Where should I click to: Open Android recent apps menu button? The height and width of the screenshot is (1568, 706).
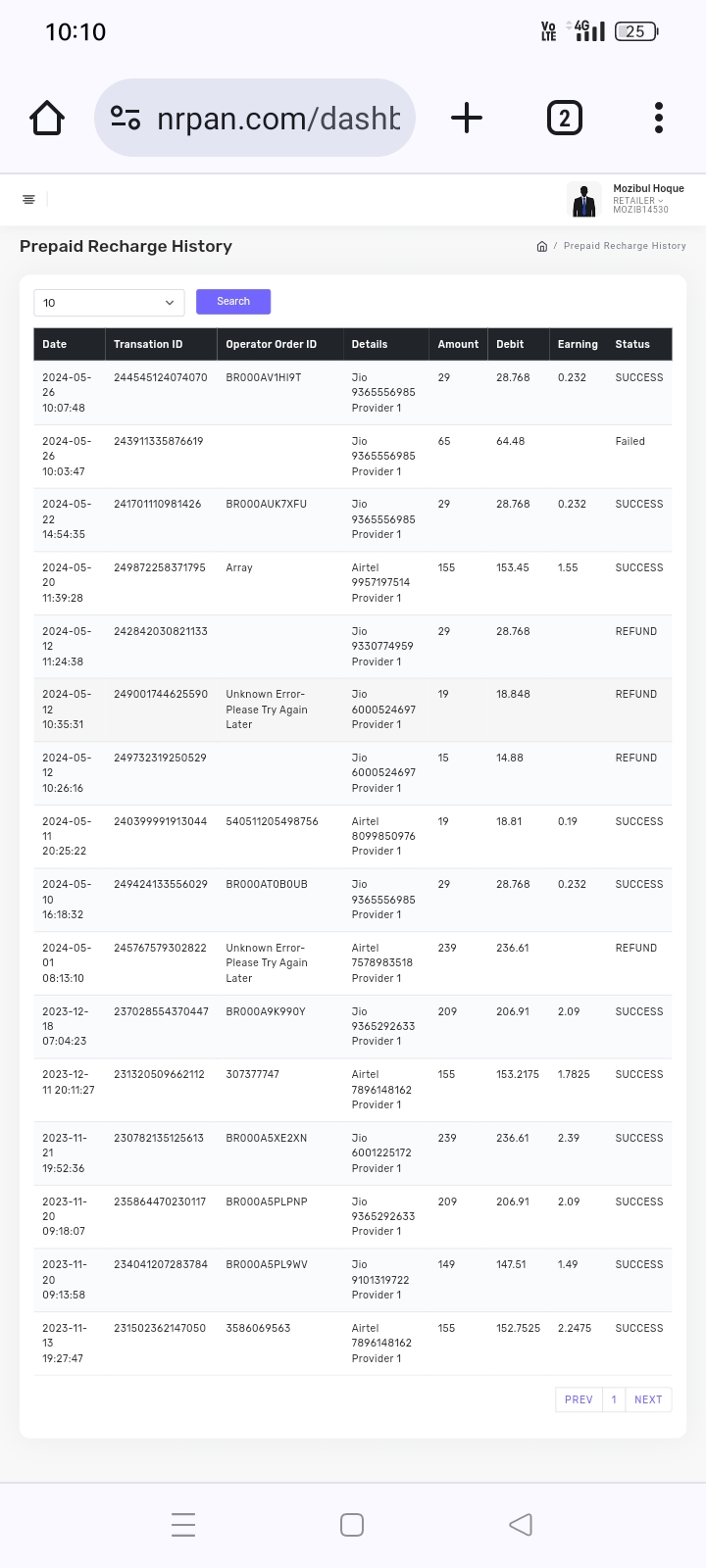[183, 1525]
